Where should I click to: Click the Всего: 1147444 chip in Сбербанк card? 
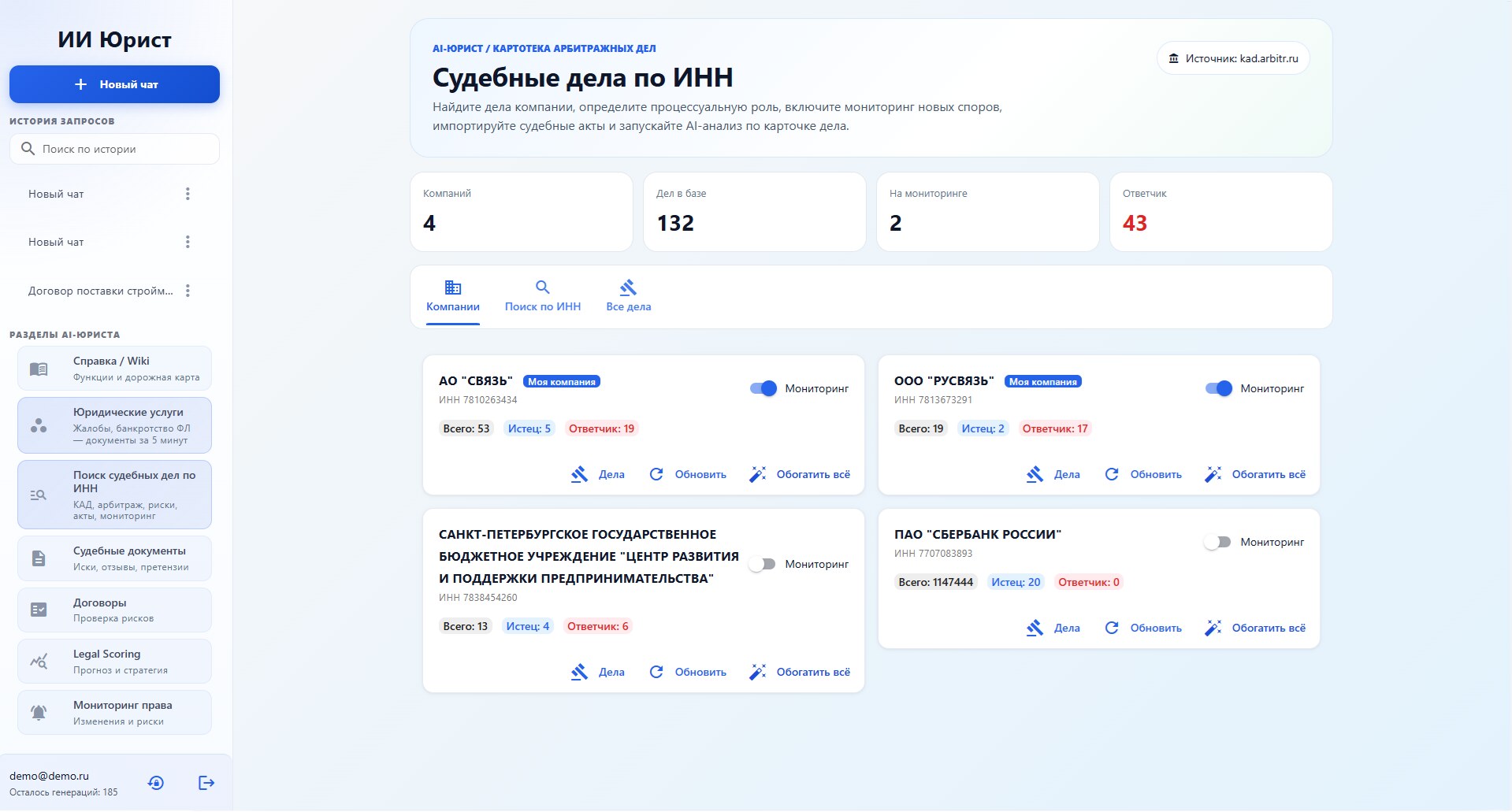point(936,582)
